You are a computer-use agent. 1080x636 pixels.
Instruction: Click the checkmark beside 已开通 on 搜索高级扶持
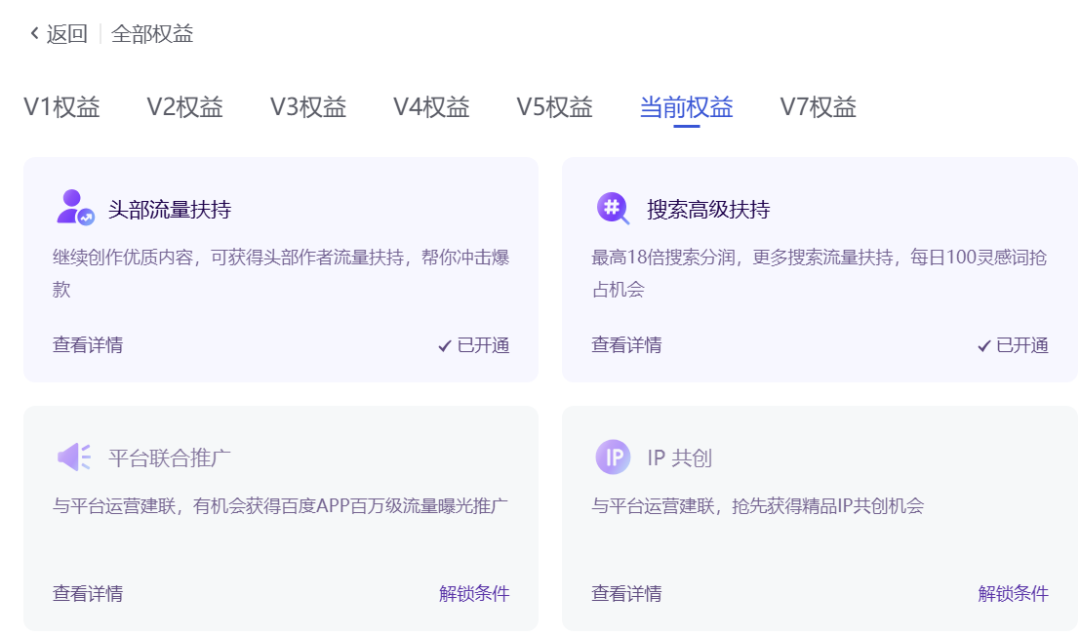click(x=983, y=345)
